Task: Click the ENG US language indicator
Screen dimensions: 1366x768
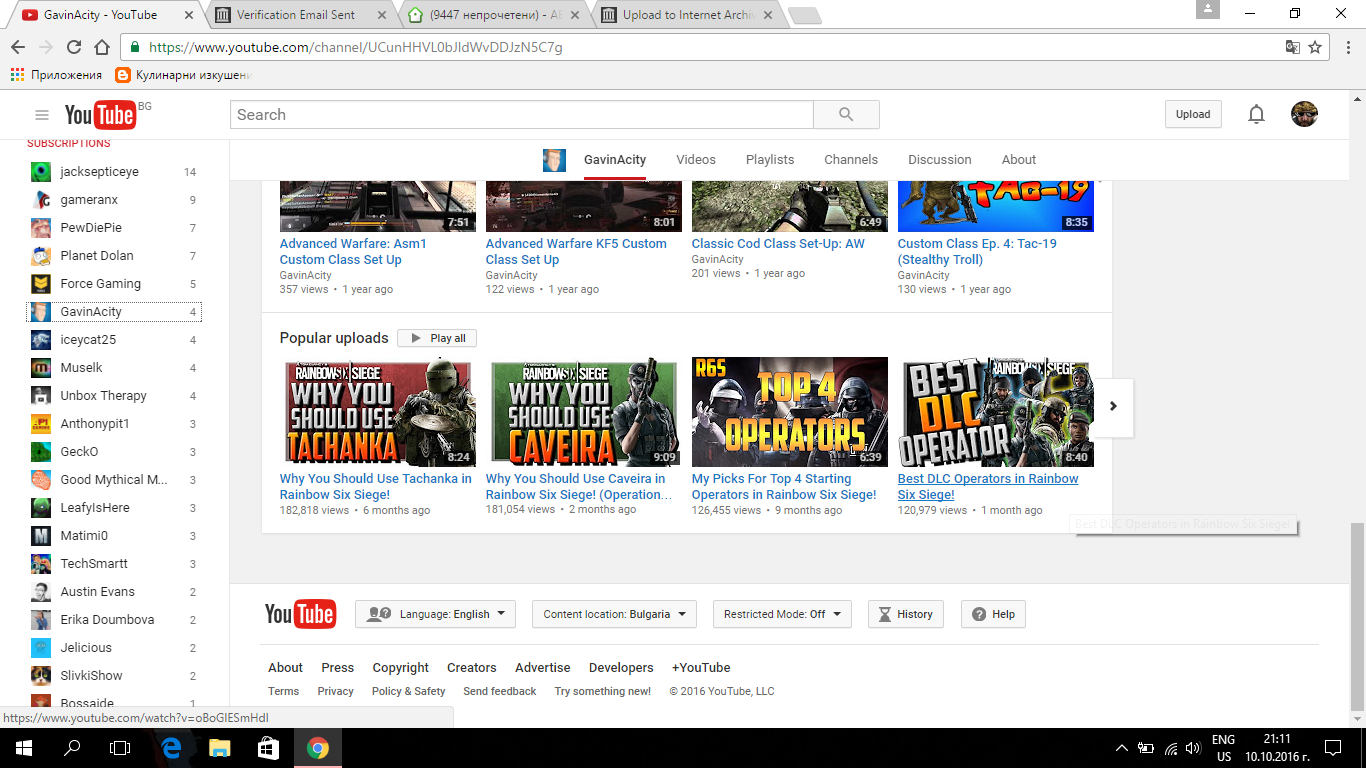Action: [1223, 748]
